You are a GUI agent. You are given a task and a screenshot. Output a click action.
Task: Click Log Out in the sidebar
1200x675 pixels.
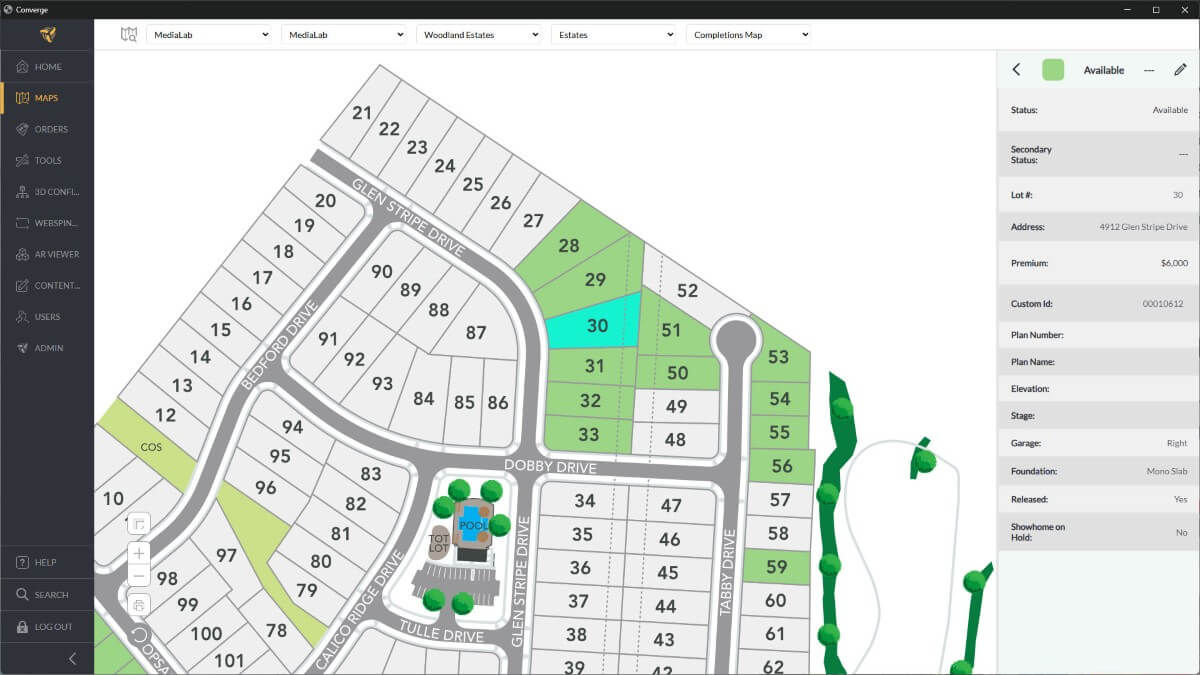pyautogui.click(x=52, y=627)
